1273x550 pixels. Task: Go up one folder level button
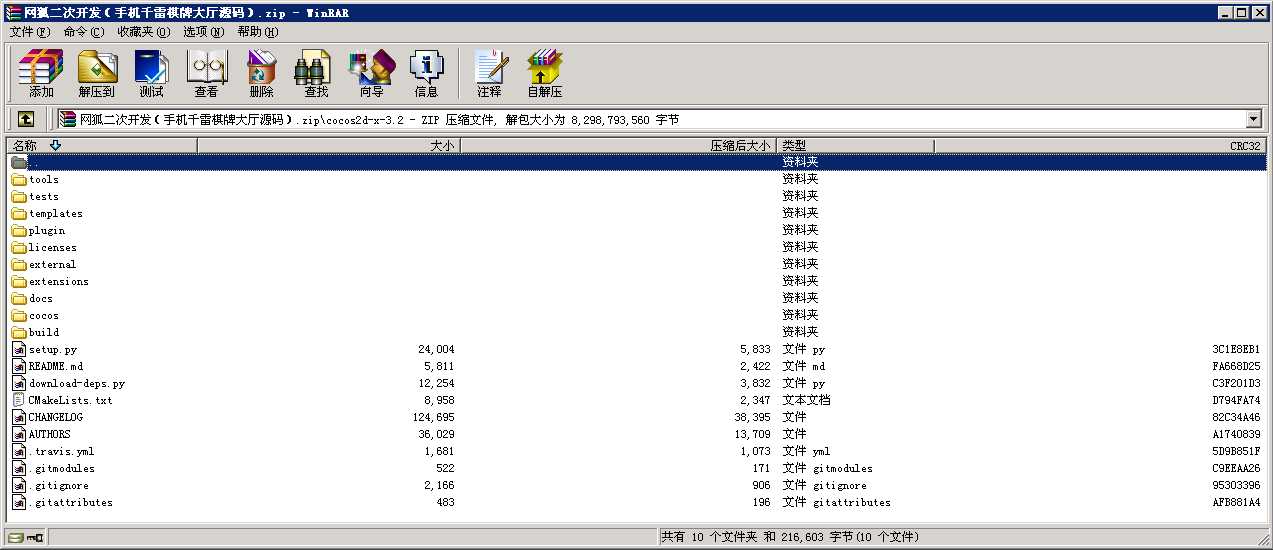(x=26, y=119)
